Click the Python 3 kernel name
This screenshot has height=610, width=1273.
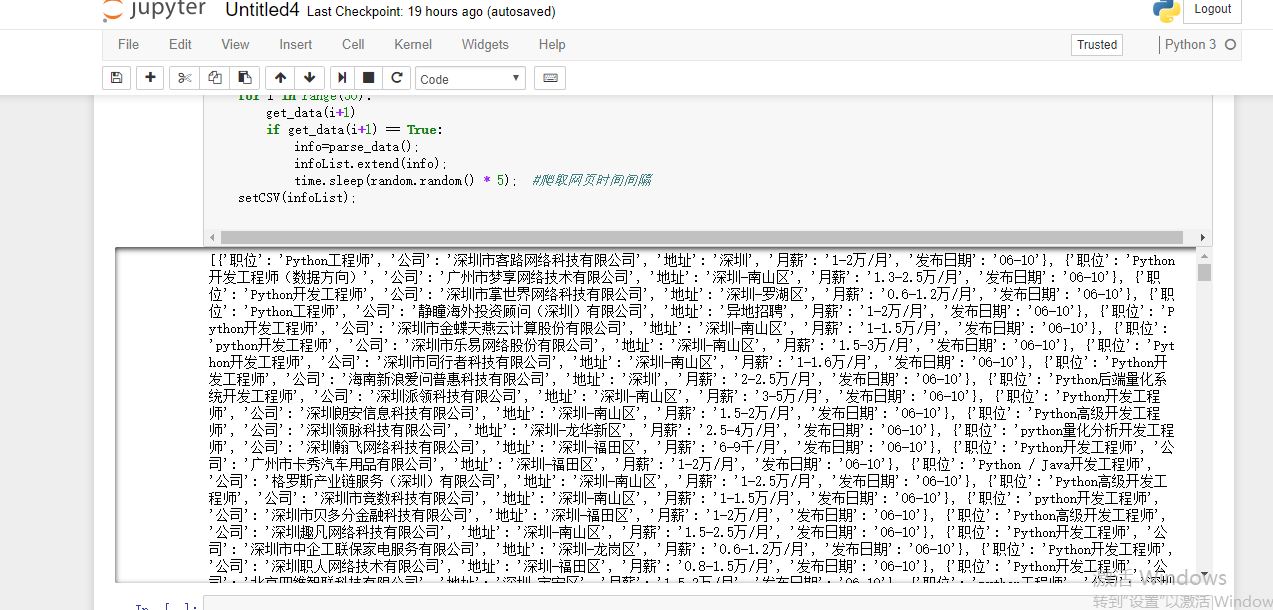point(1191,44)
